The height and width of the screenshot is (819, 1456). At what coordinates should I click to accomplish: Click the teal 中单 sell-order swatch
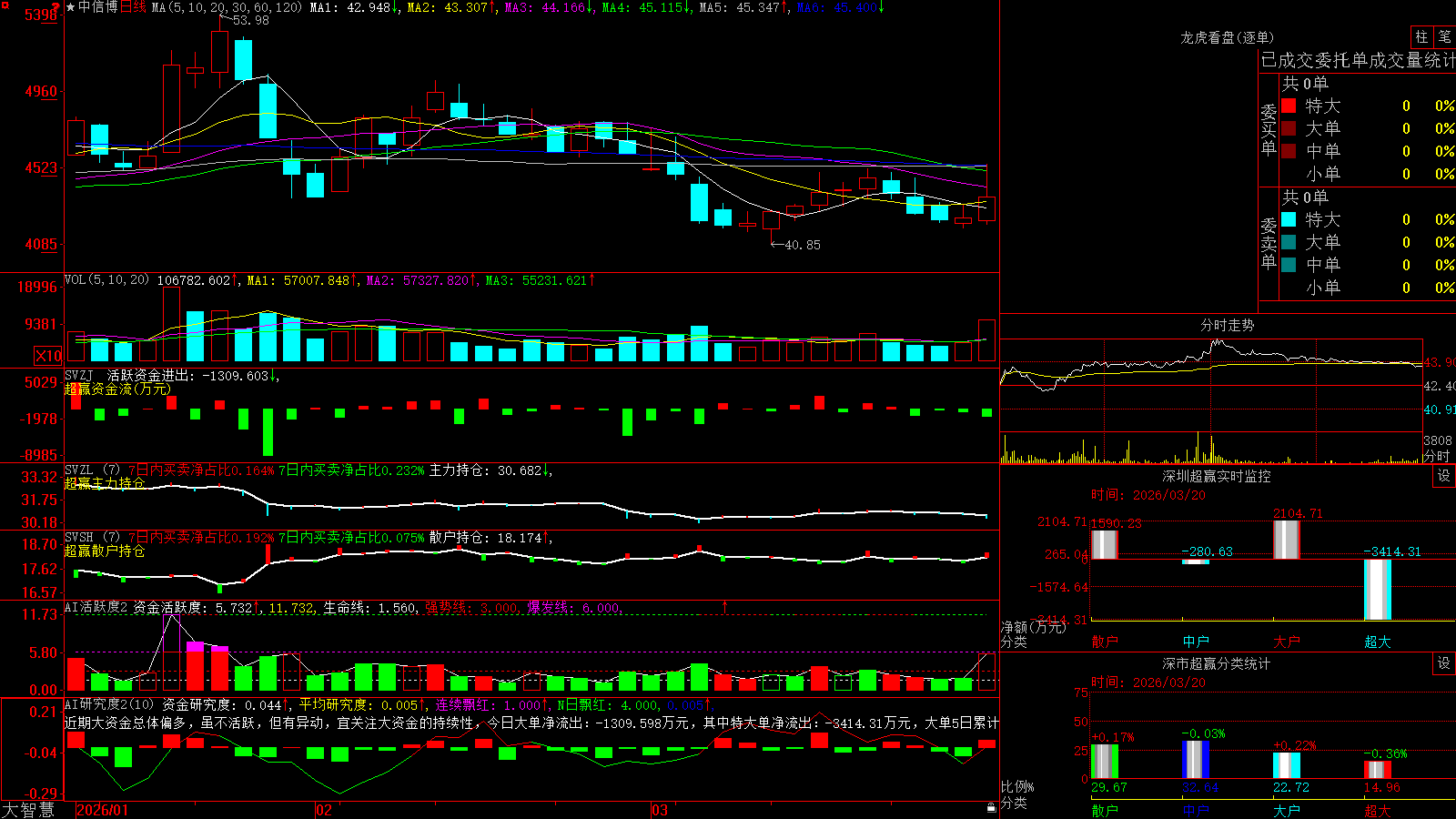1289,265
